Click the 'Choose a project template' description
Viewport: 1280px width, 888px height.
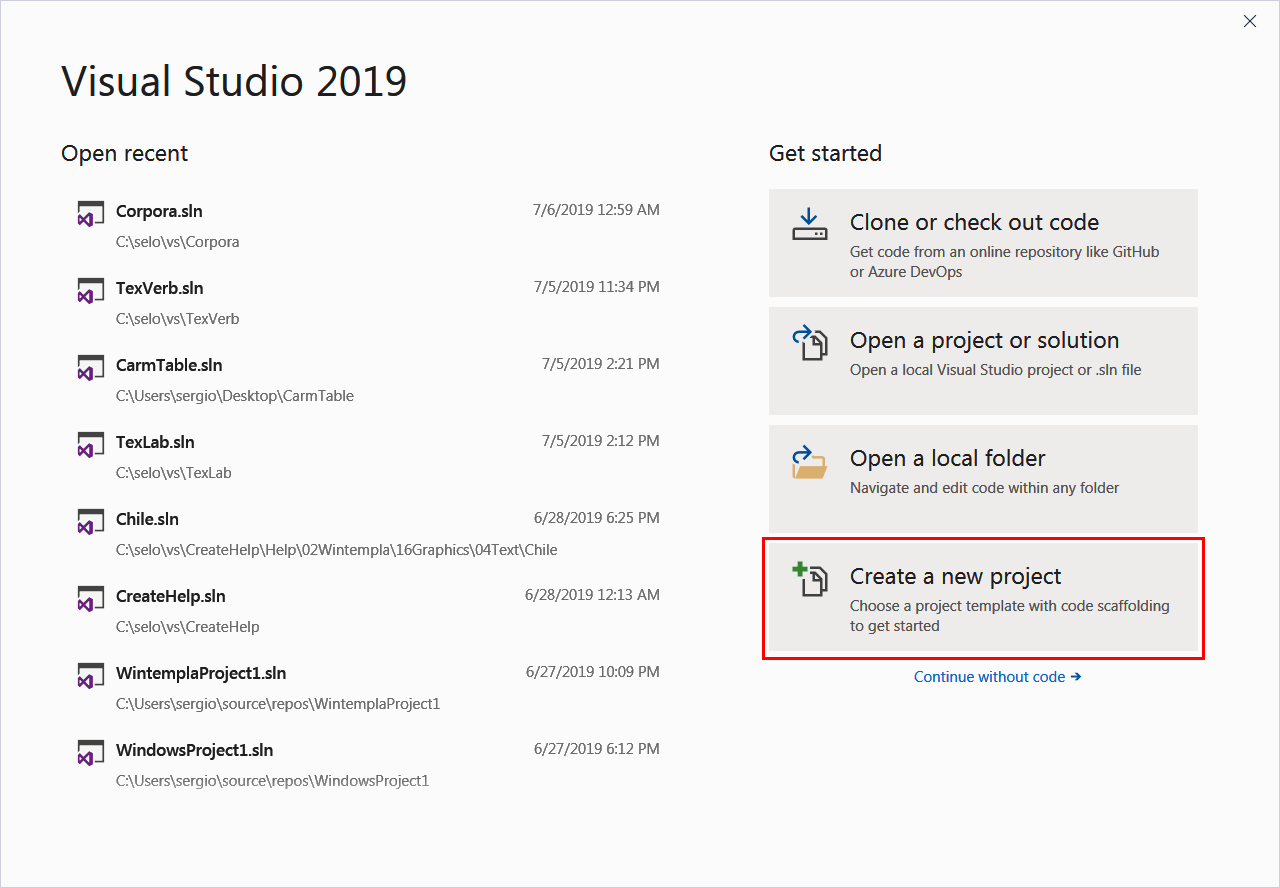point(1010,616)
